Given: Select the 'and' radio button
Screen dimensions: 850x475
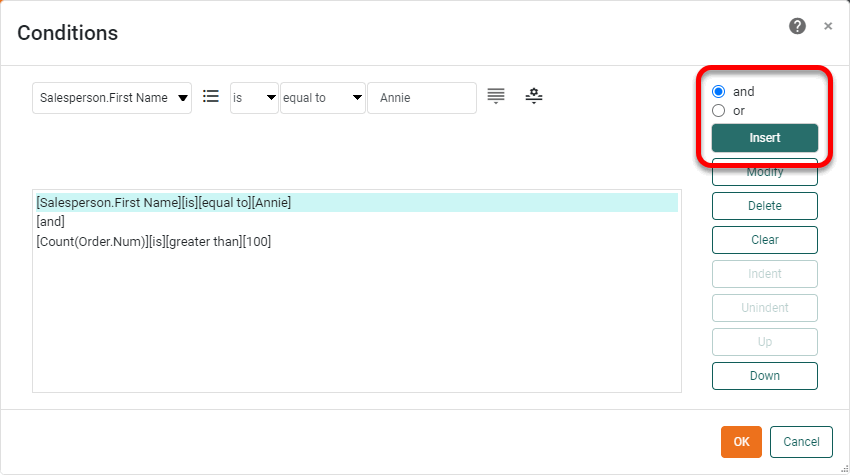Looking at the screenshot, I should click(718, 92).
